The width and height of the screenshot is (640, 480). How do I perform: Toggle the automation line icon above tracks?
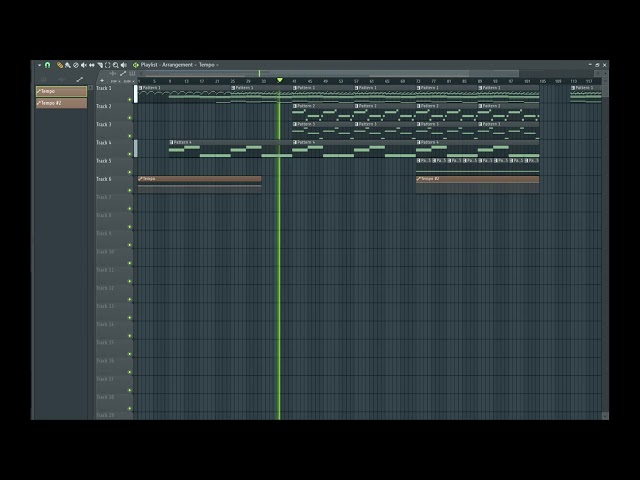tap(123, 73)
